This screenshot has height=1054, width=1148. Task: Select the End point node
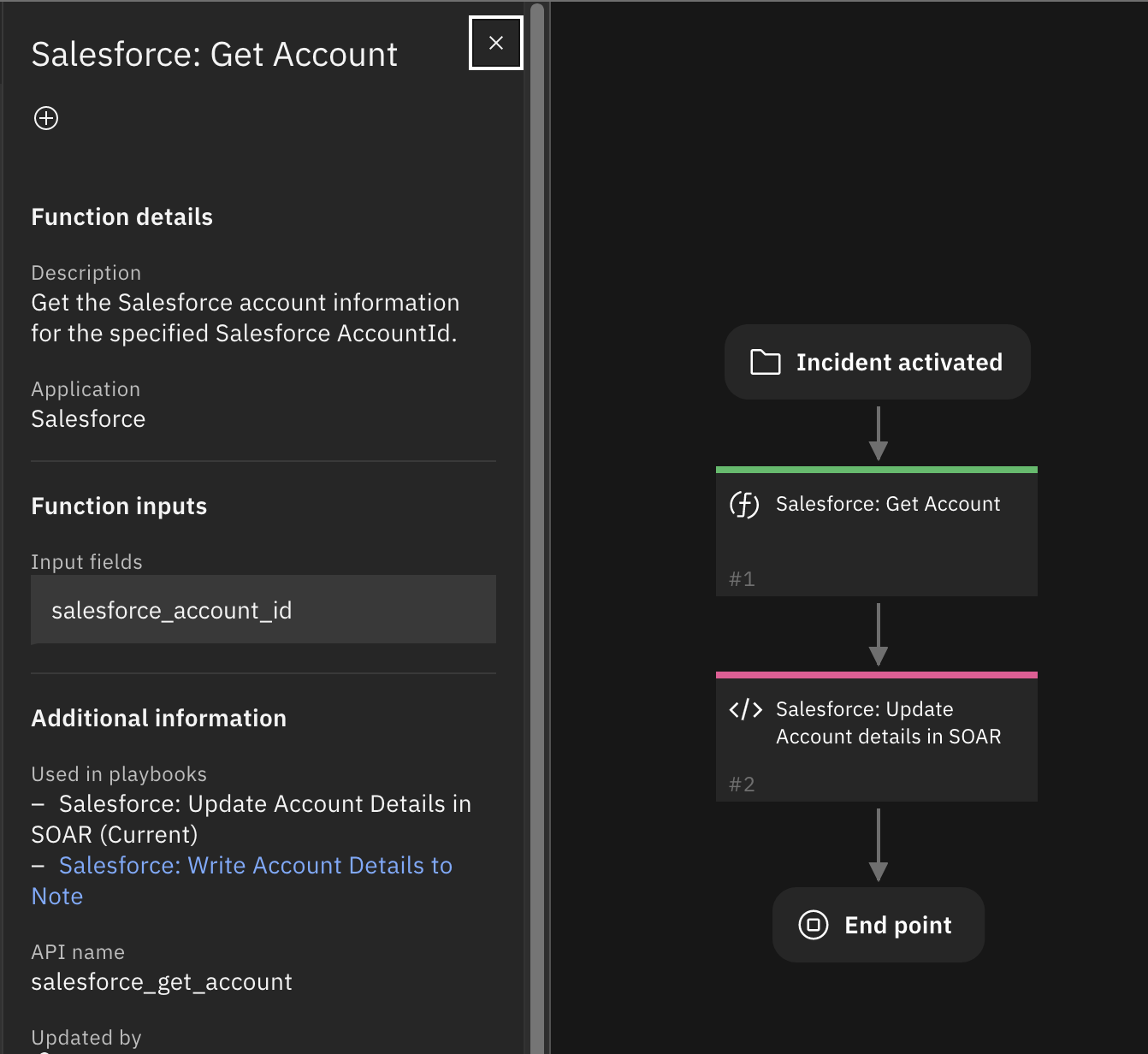pos(879,925)
